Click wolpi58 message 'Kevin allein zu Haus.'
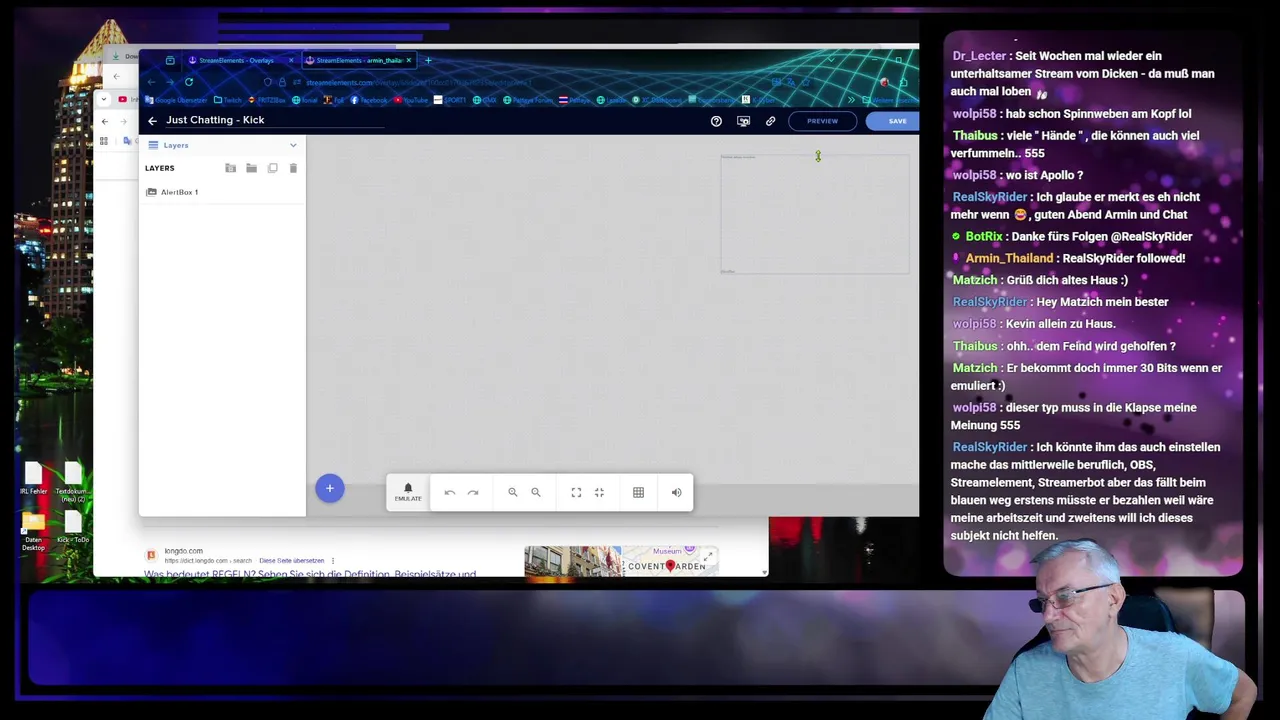 point(1034,324)
